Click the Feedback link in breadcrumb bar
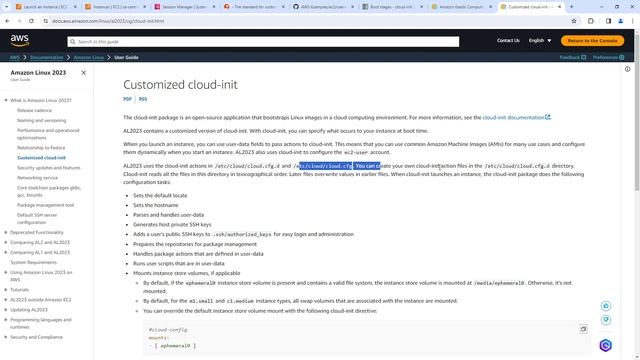640x360 pixels. (573, 58)
